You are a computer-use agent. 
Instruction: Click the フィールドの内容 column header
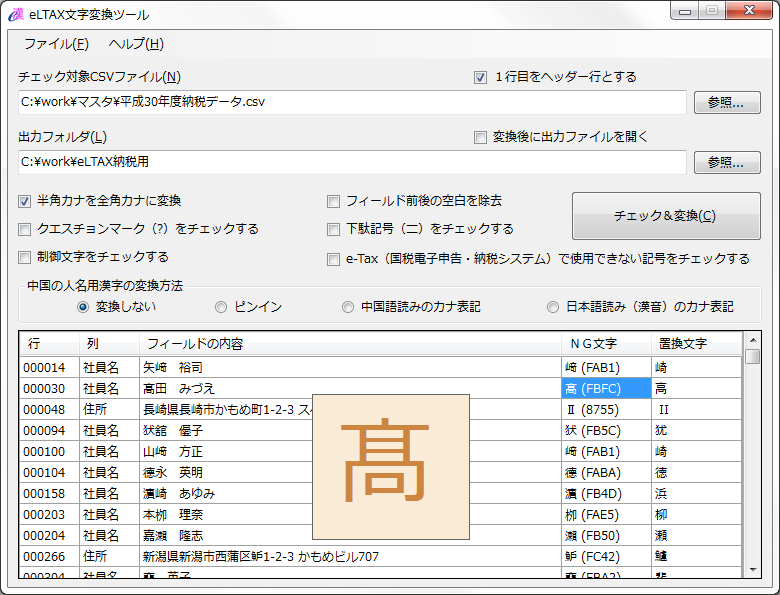[x=350, y=343]
